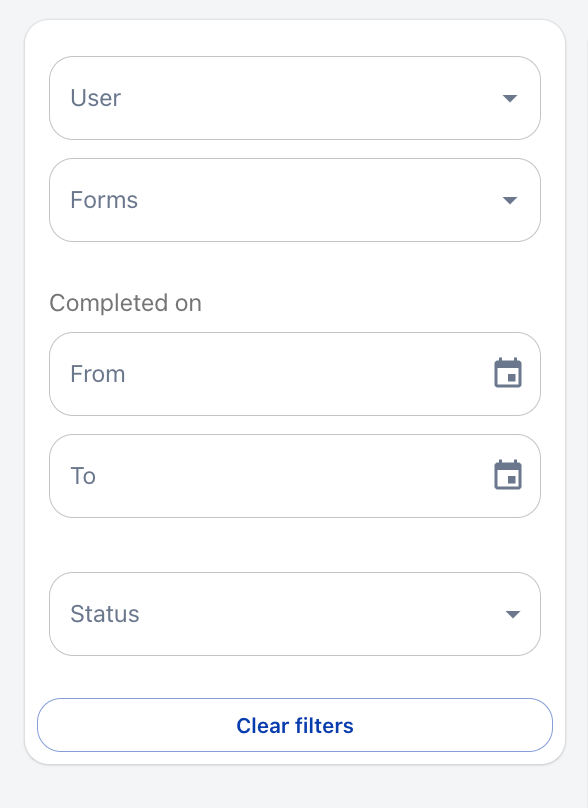
Task: Click the 'Clear filters' blue text
Action: [295, 726]
